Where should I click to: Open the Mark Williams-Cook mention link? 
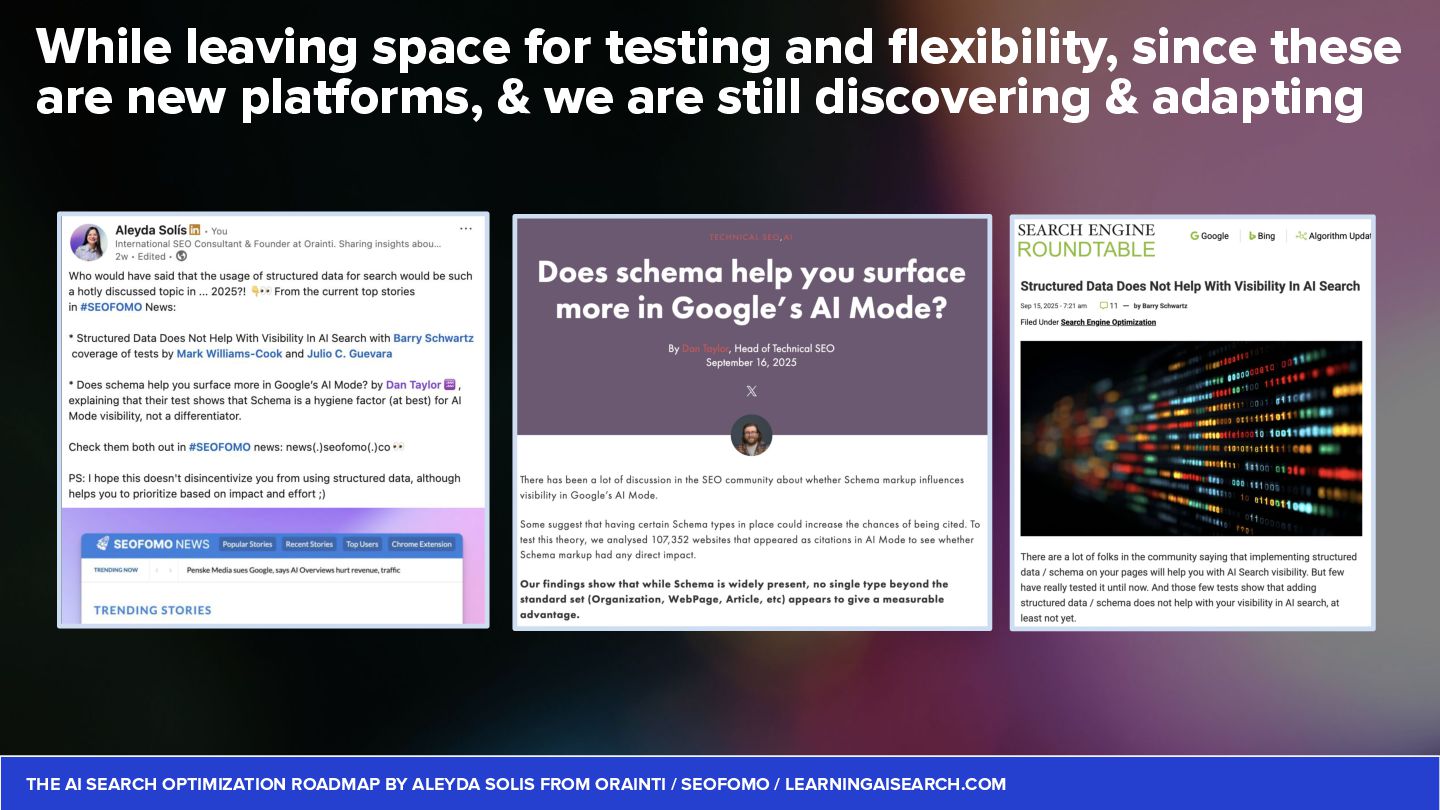pyautogui.click(x=230, y=354)
